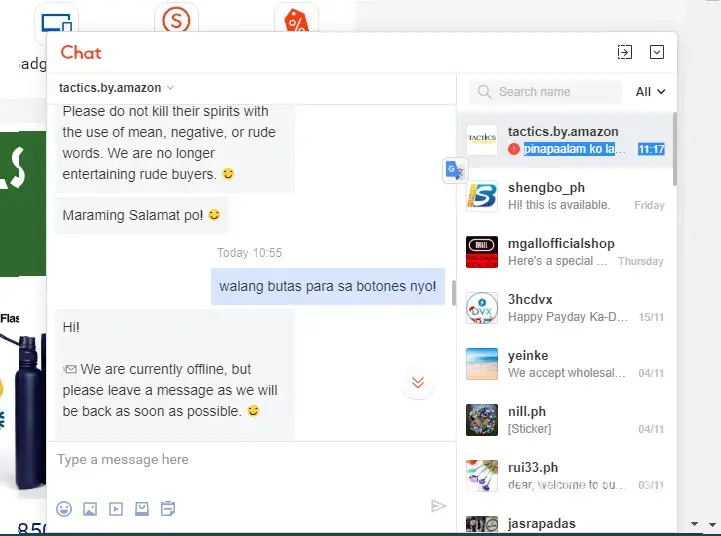Viewport: 721px width, 536px height.
Task: Open the S coin icon behind chat
Action: [176, 19]
